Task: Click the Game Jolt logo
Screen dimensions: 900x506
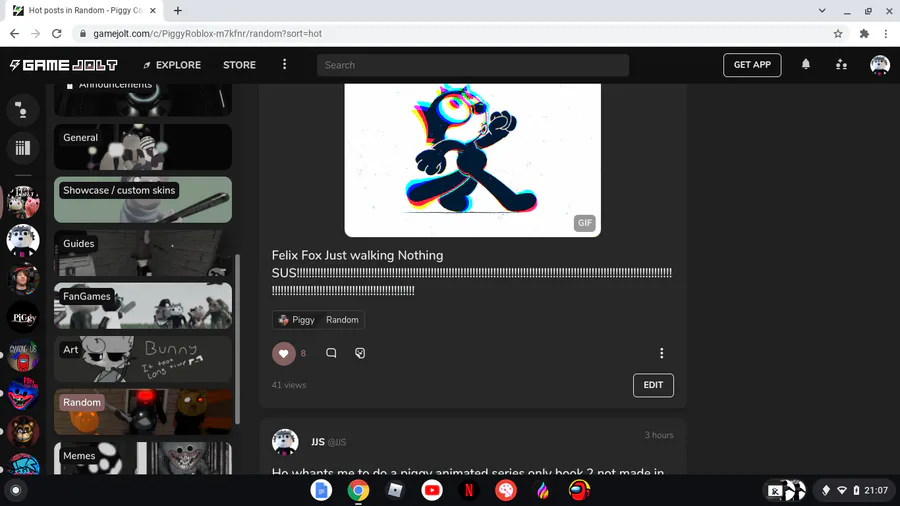Action: pos(64,65)
